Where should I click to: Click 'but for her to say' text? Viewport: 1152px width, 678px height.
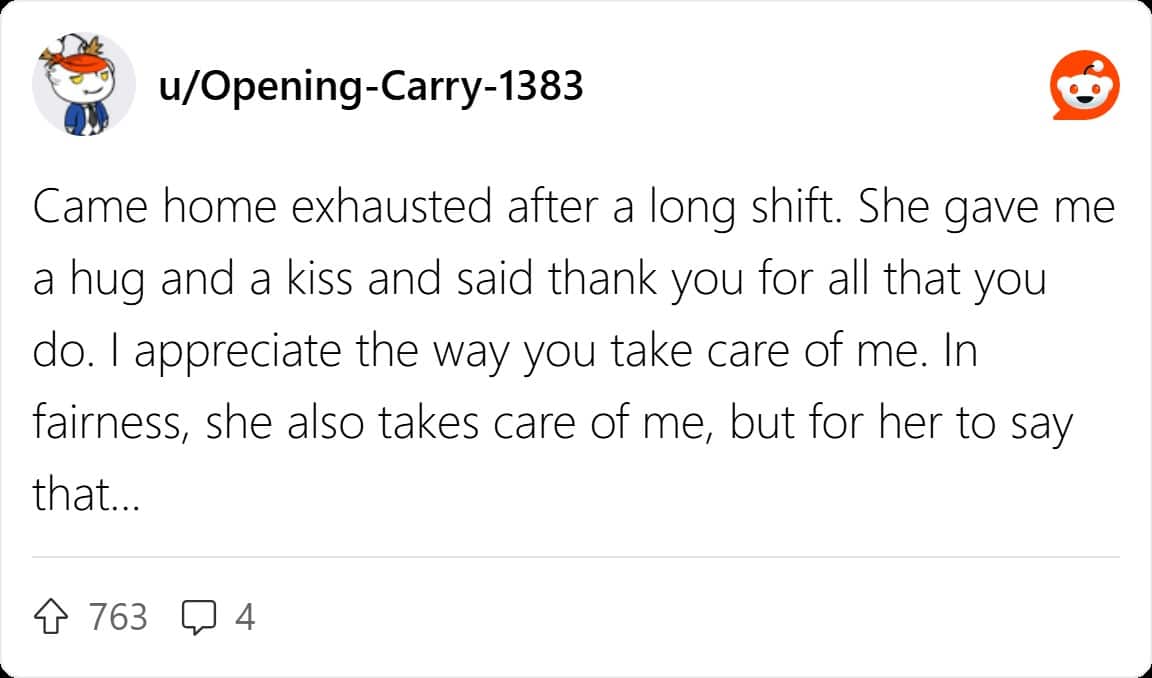click(901, 425)
